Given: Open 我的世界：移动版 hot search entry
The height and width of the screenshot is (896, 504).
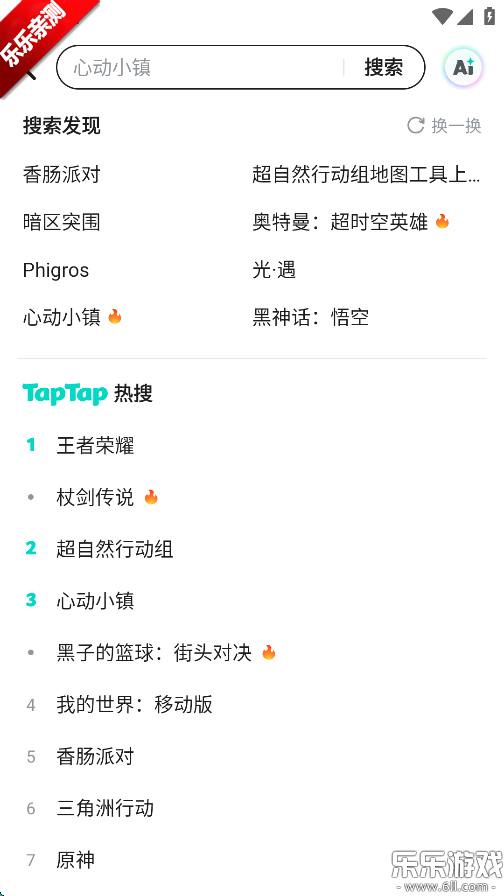Looking at the screenshot, I should pos(134,705).
